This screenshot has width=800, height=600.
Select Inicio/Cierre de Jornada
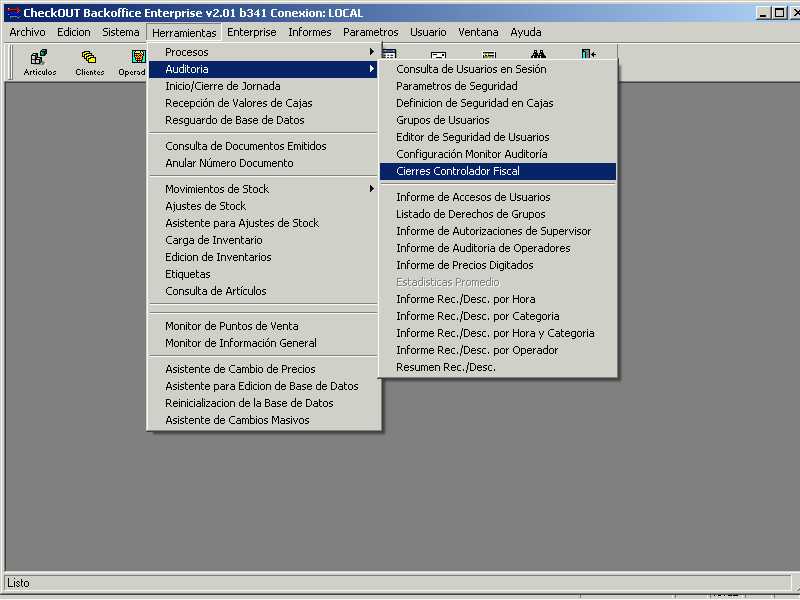pos(263,86)
